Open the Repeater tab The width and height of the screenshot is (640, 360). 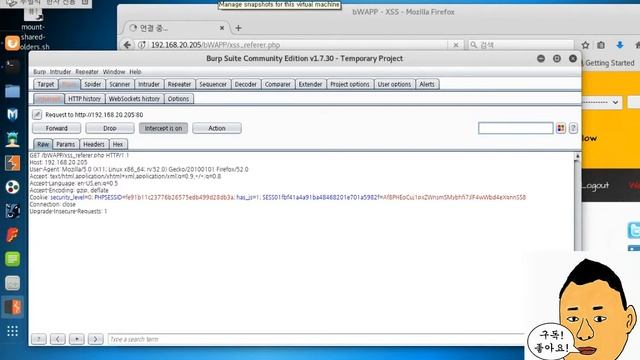179,84
